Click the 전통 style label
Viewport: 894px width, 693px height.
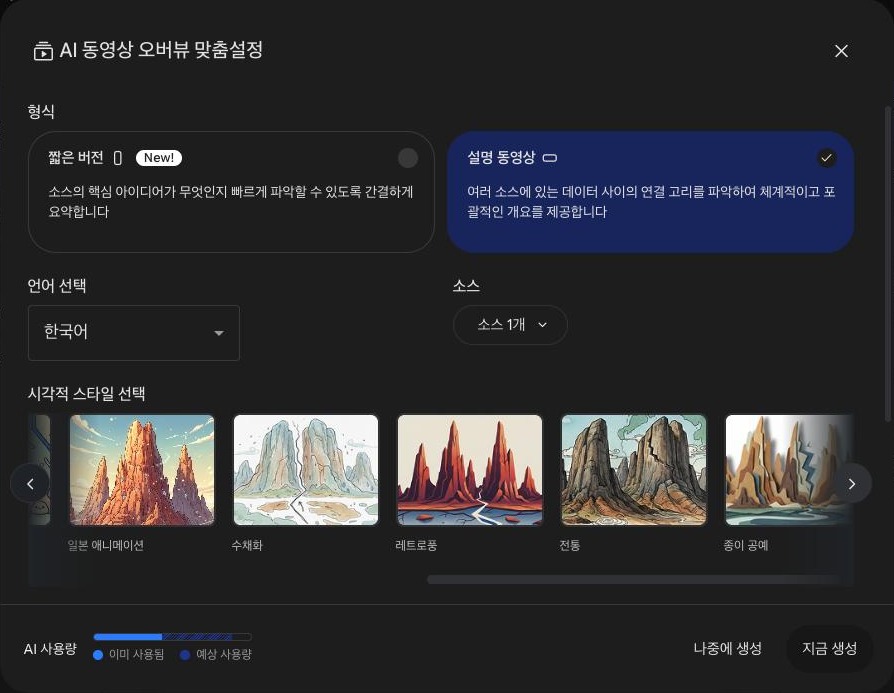pos(570,545)
